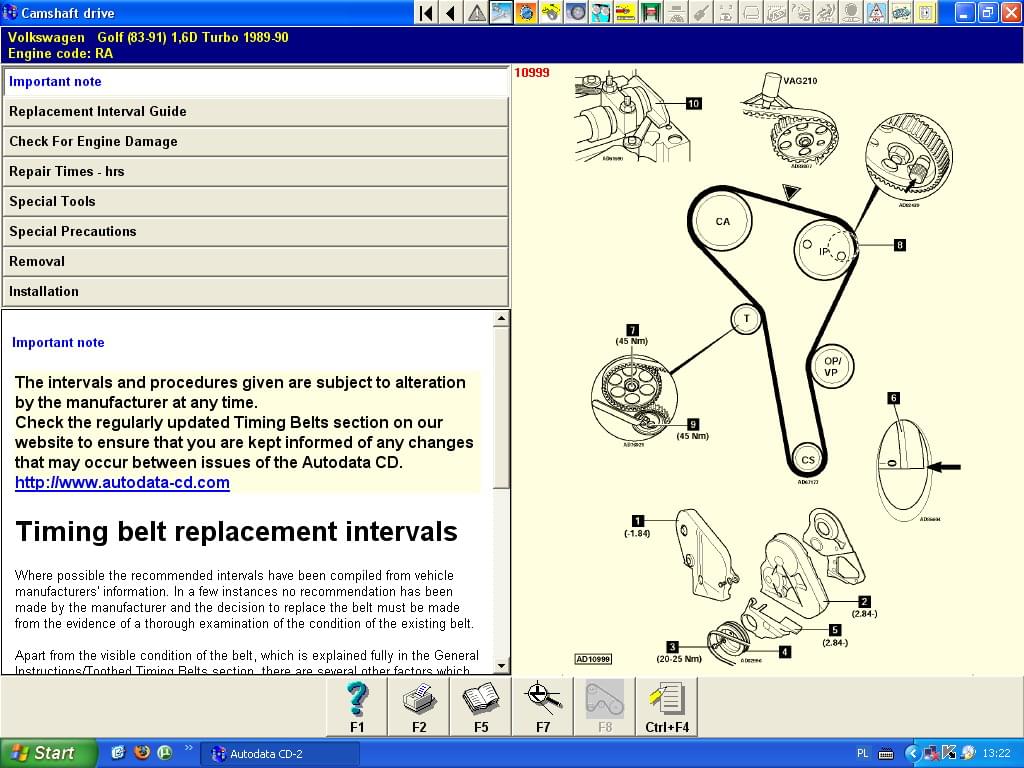Expand hidden system tray icons arrow
The image size is (1024, 768).
tap(912, 754)
